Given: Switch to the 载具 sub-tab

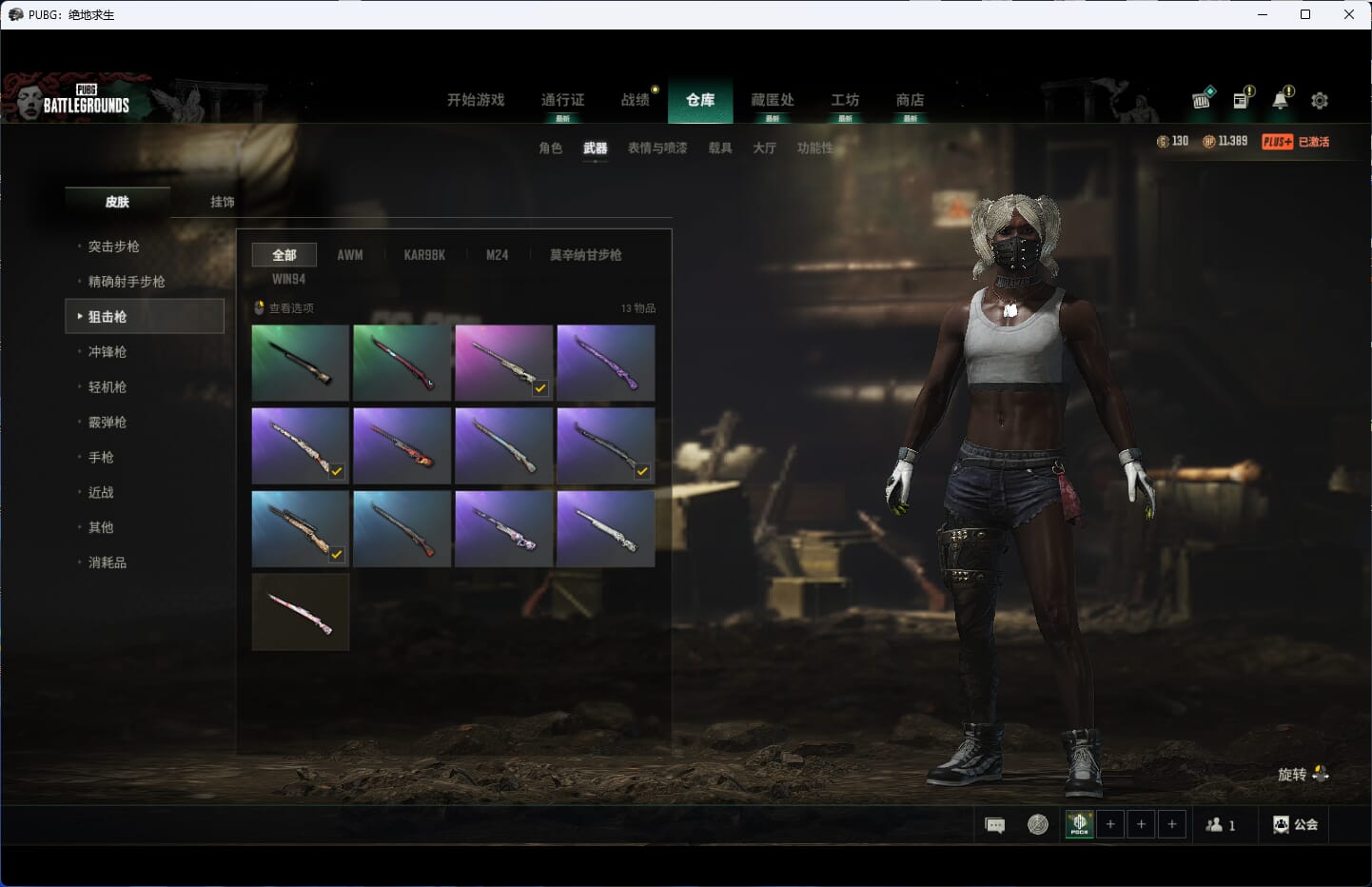Looking at the screenshot, I should click(720, 148).
